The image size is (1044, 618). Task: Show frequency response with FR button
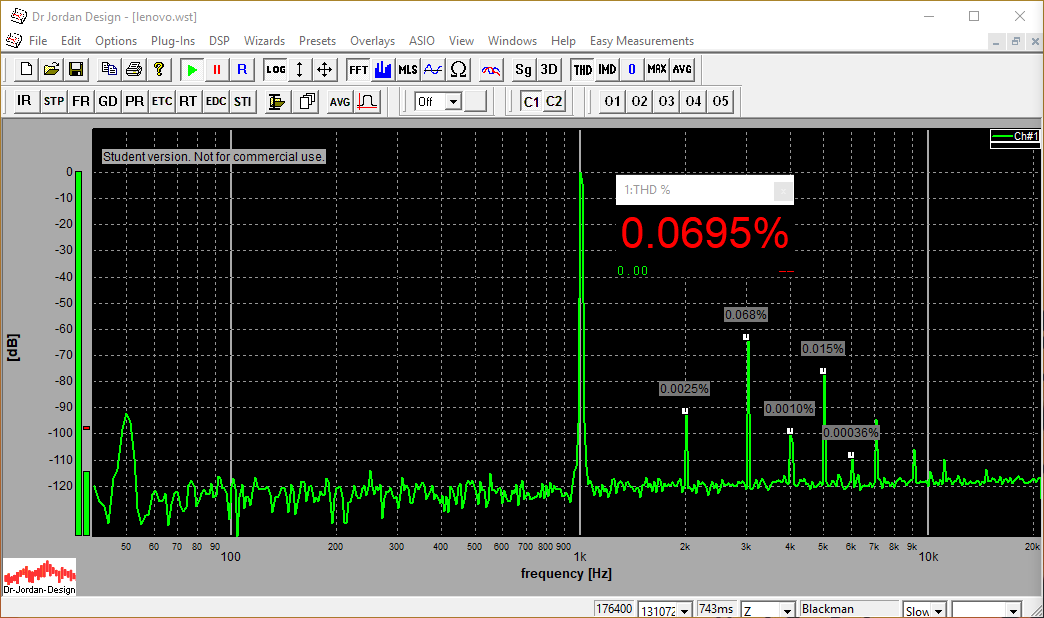(81, 101)
